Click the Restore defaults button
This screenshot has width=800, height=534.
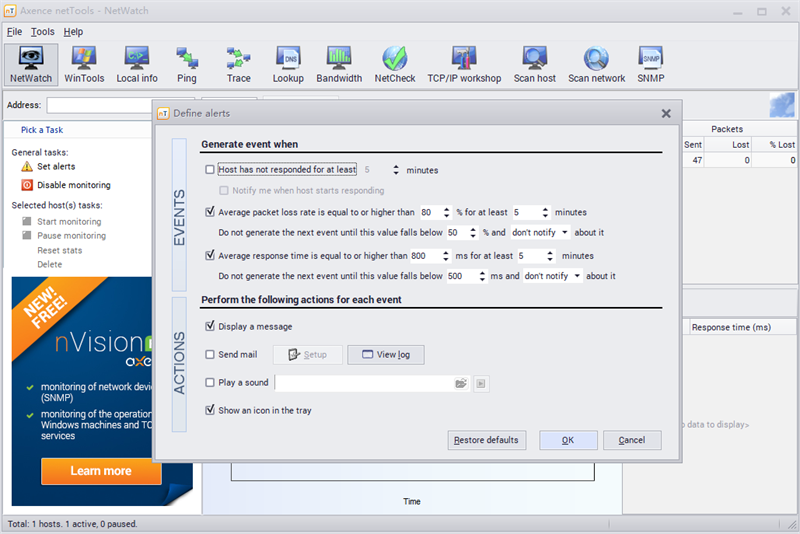click(x=487, y=440)
